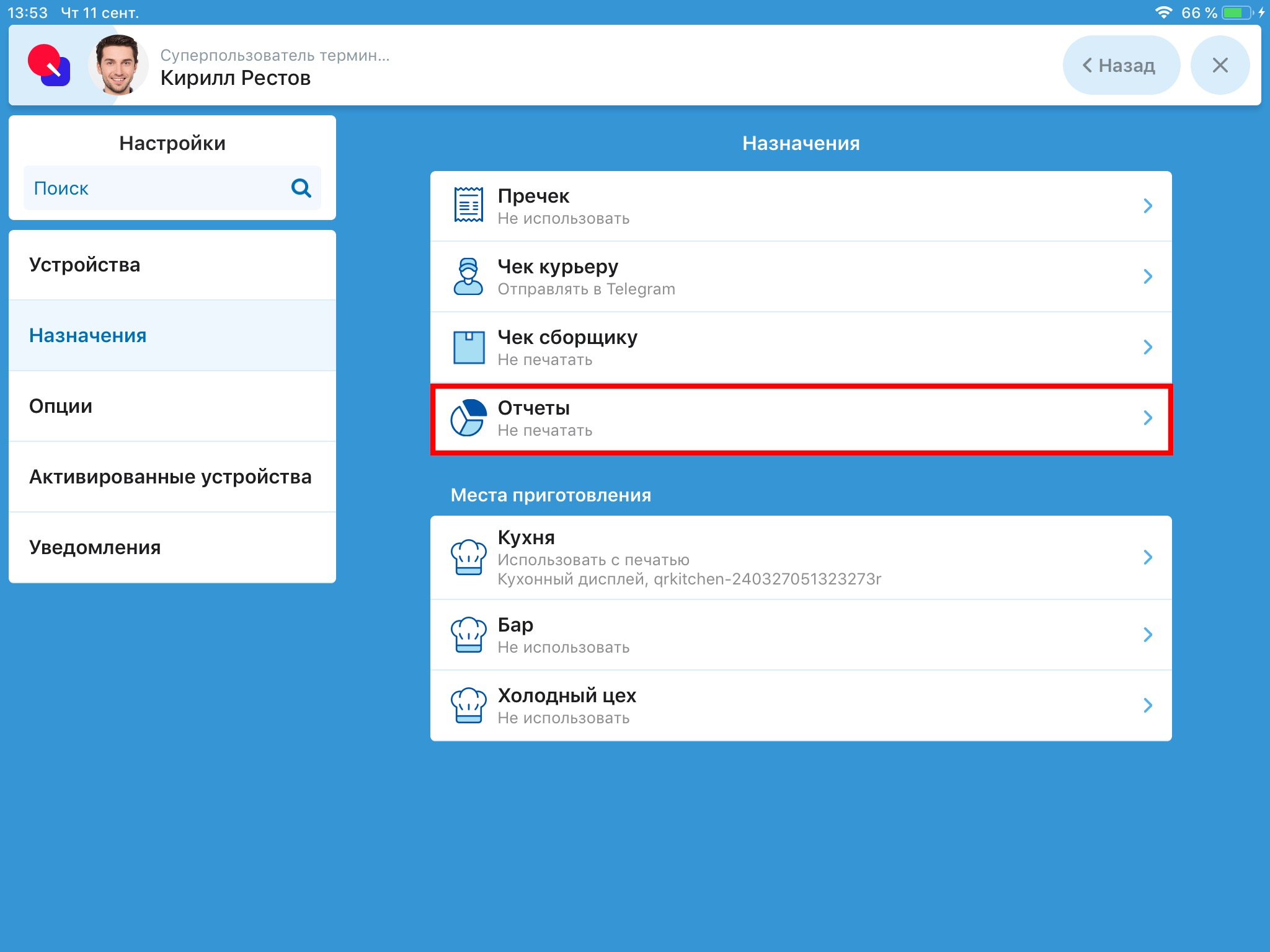Go to Уведомления settings
Image resolution: width=1270 pixels, height=952 pixels.
click(x=172, y=548)
